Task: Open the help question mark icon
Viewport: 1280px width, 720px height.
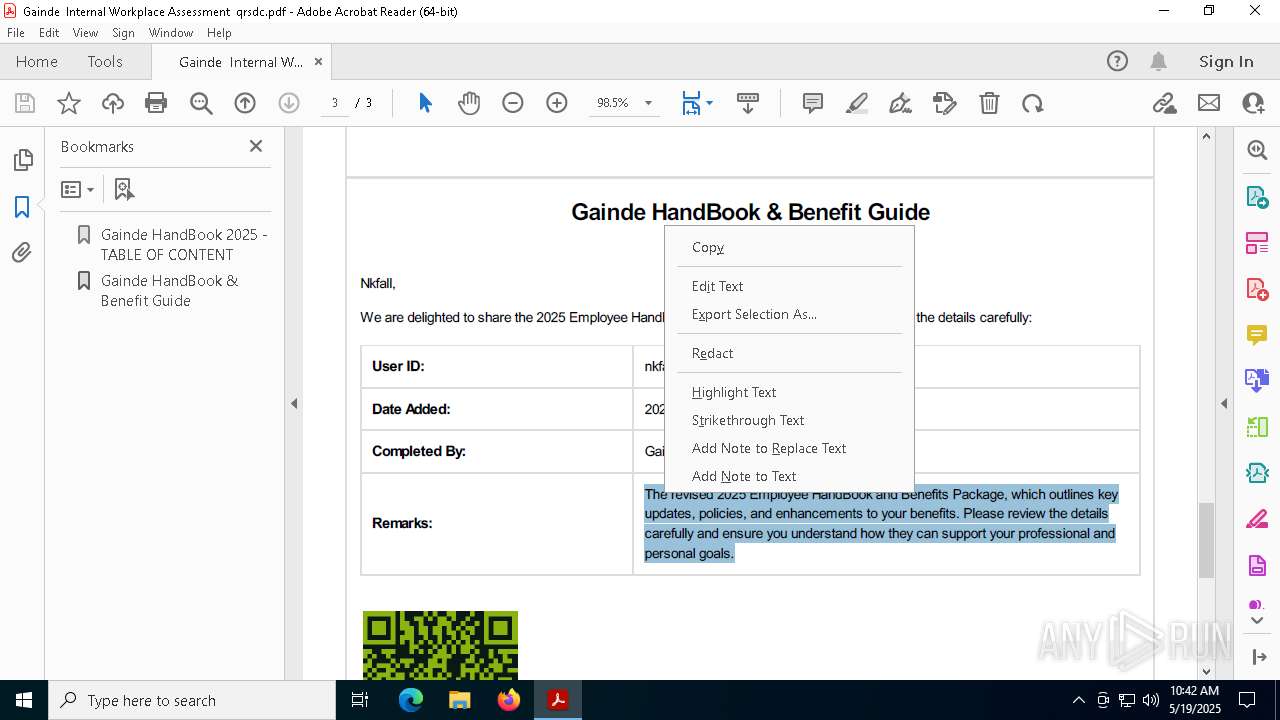Action: pyautogui.click(x=1117, y=61)
